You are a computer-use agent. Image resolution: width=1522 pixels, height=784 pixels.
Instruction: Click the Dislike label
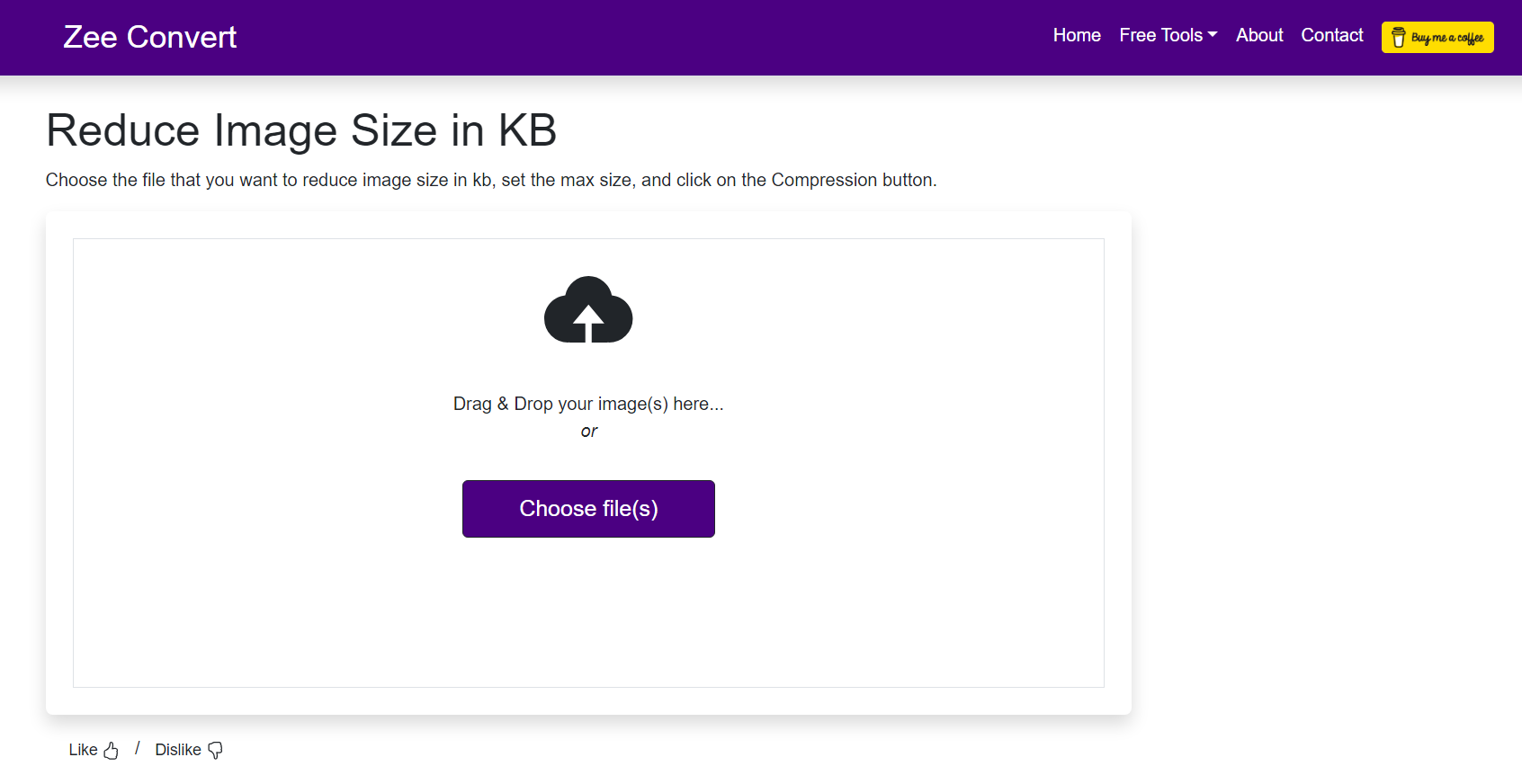[x=178, y=750]
